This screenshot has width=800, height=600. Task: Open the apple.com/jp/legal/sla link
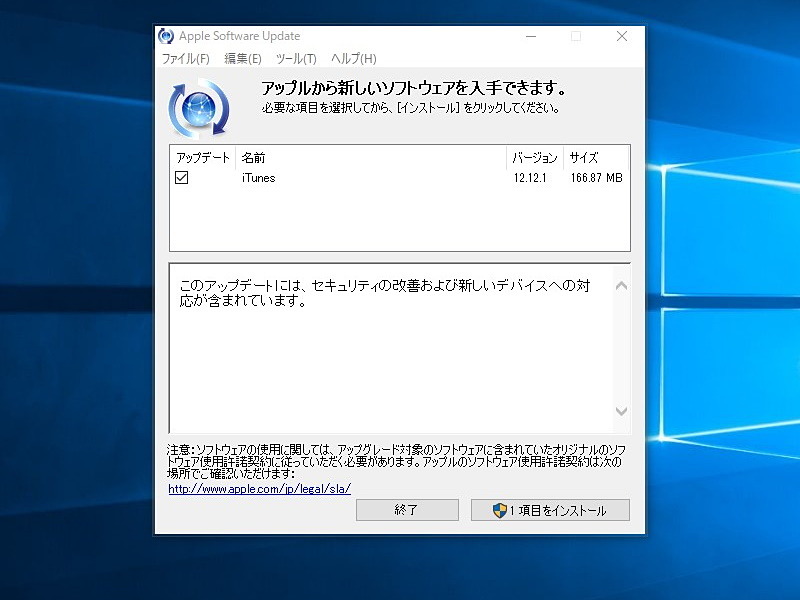[x=260, y=489]
